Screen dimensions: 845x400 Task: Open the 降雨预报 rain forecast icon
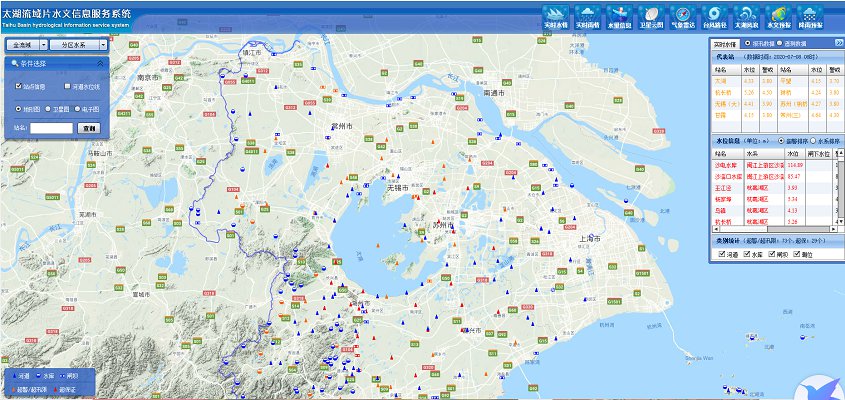click(x=810, y=16)
